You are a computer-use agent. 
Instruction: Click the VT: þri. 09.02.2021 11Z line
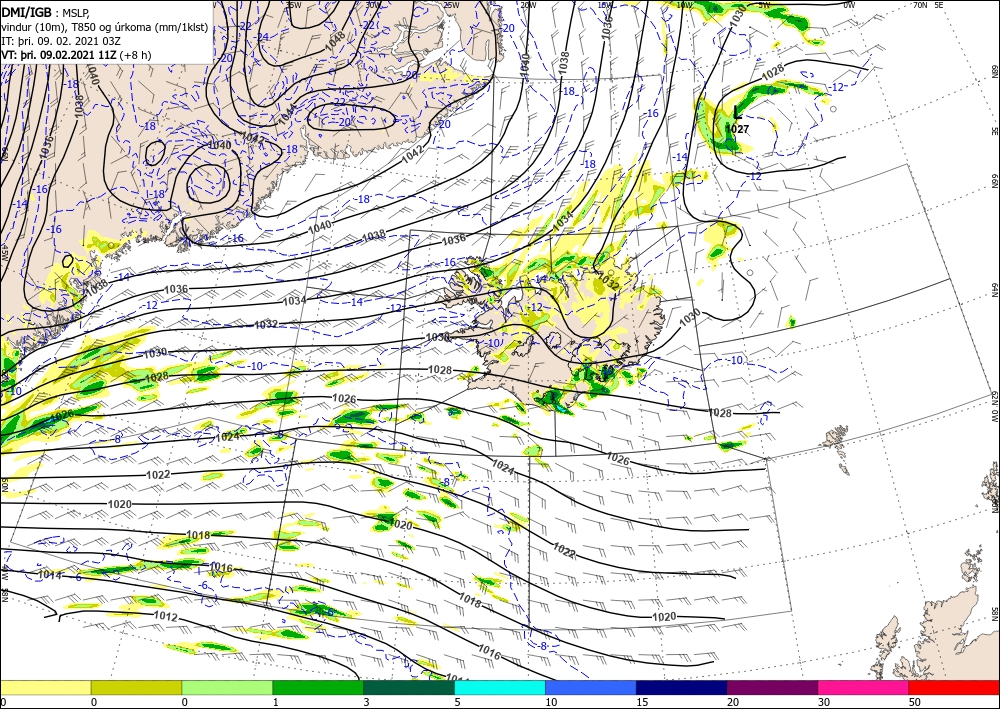click(77, 55)
